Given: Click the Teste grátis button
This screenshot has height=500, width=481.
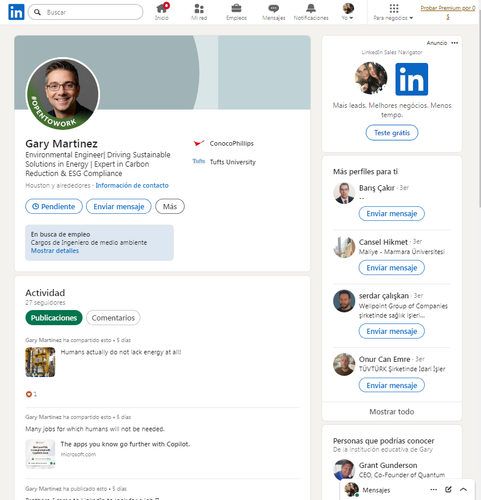Looking at the screenshot, I should coord(392,133).
